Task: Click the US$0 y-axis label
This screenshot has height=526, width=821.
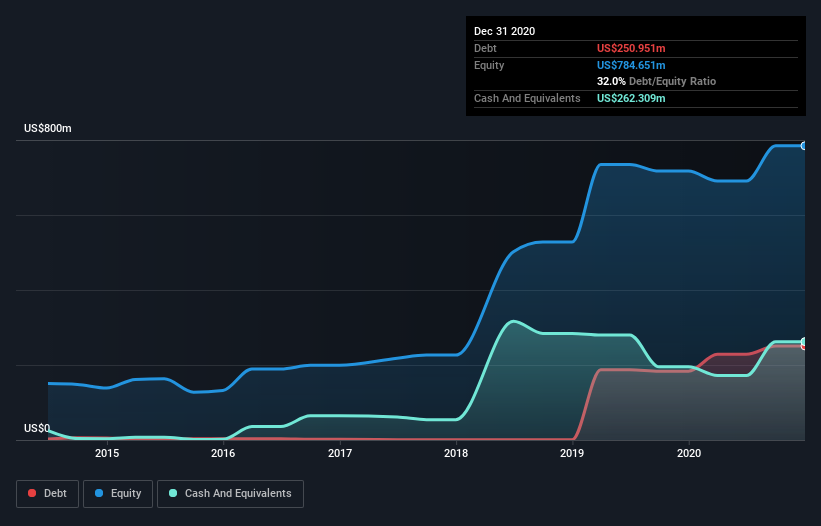Action: pos(37,428)
